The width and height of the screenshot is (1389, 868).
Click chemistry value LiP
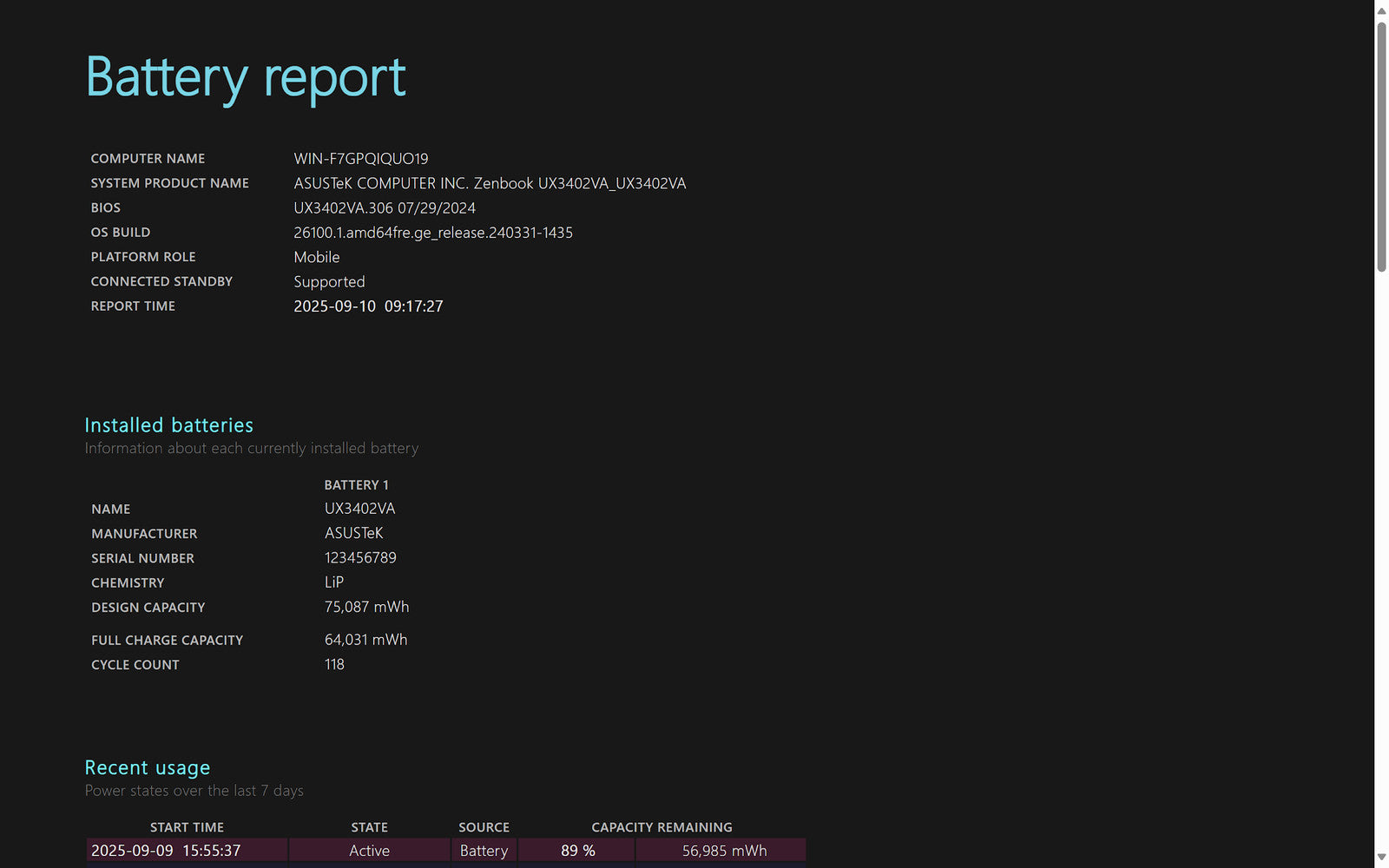(334, 582)
